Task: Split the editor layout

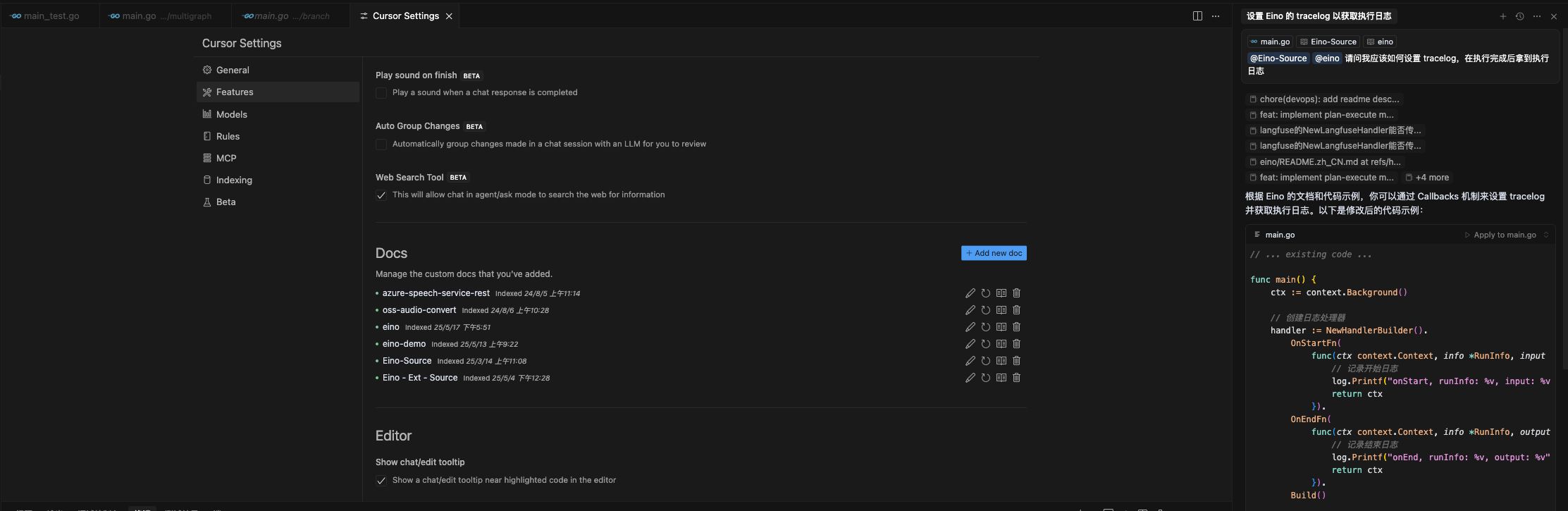Action: coord(1197,16)
